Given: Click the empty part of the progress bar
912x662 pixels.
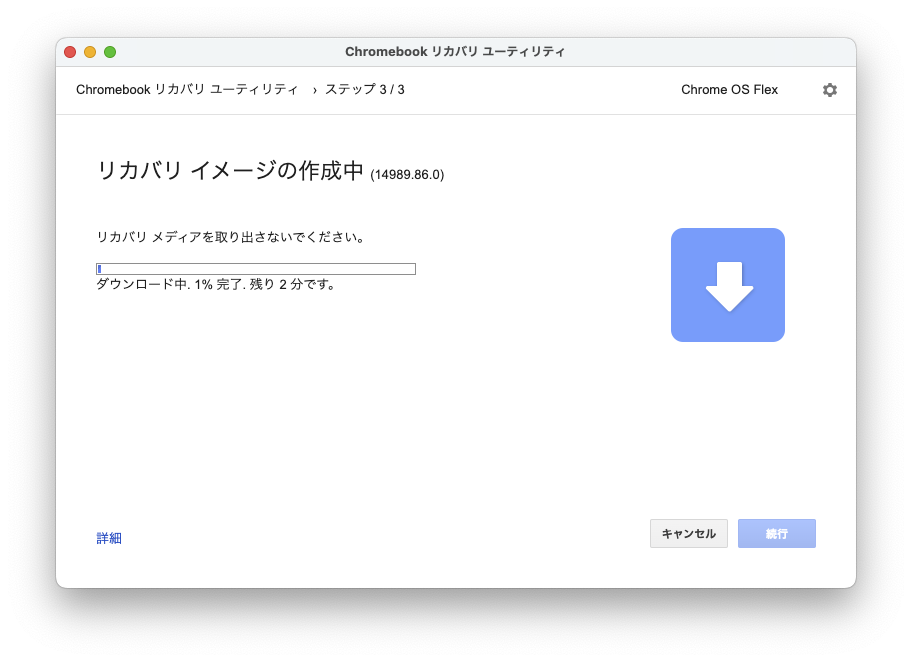Looking at the screenshot, I should click(x=260, y=269).
